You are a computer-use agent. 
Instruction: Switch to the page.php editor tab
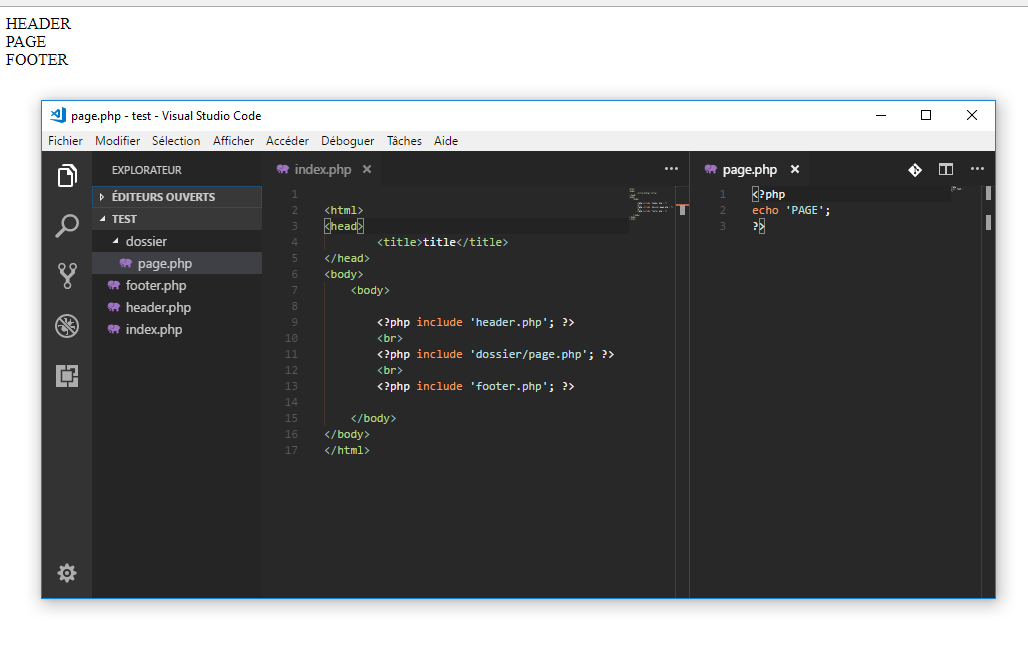[749, 169]
